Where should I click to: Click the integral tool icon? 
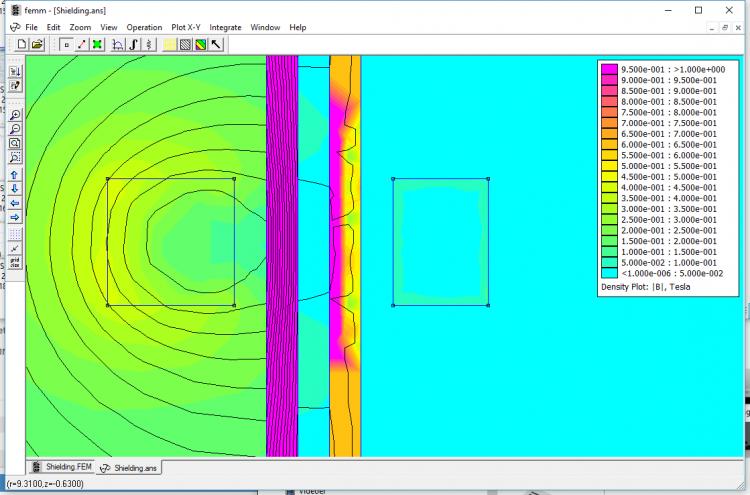[133, 45]
